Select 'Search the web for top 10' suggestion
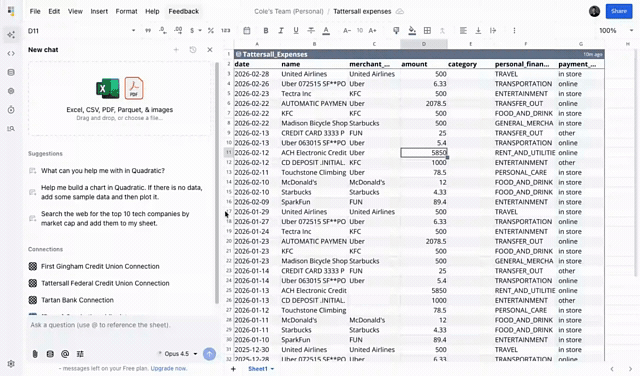Image resolution: width=640 pixels, height=376 pixels. 115,218
